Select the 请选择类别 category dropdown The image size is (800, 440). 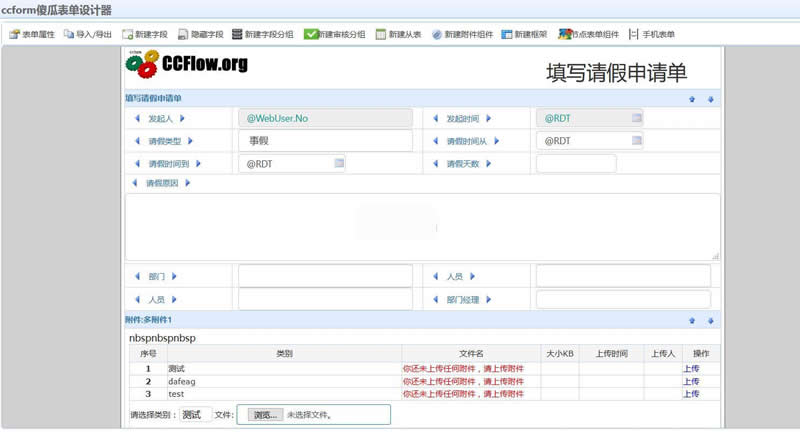(195, 414)
